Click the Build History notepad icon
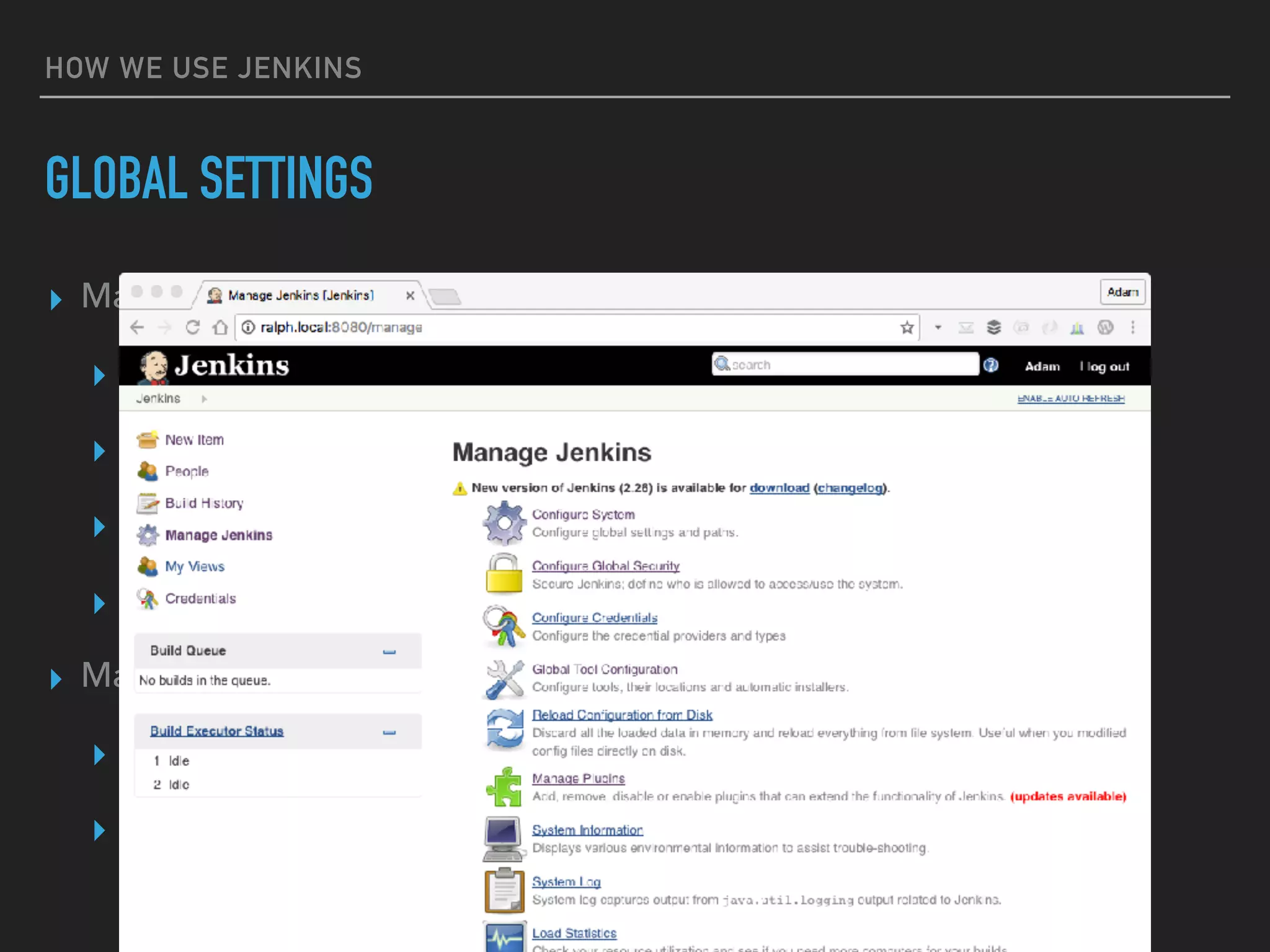This screenshot has width=1270, height=952. click(x=148, y=503)
